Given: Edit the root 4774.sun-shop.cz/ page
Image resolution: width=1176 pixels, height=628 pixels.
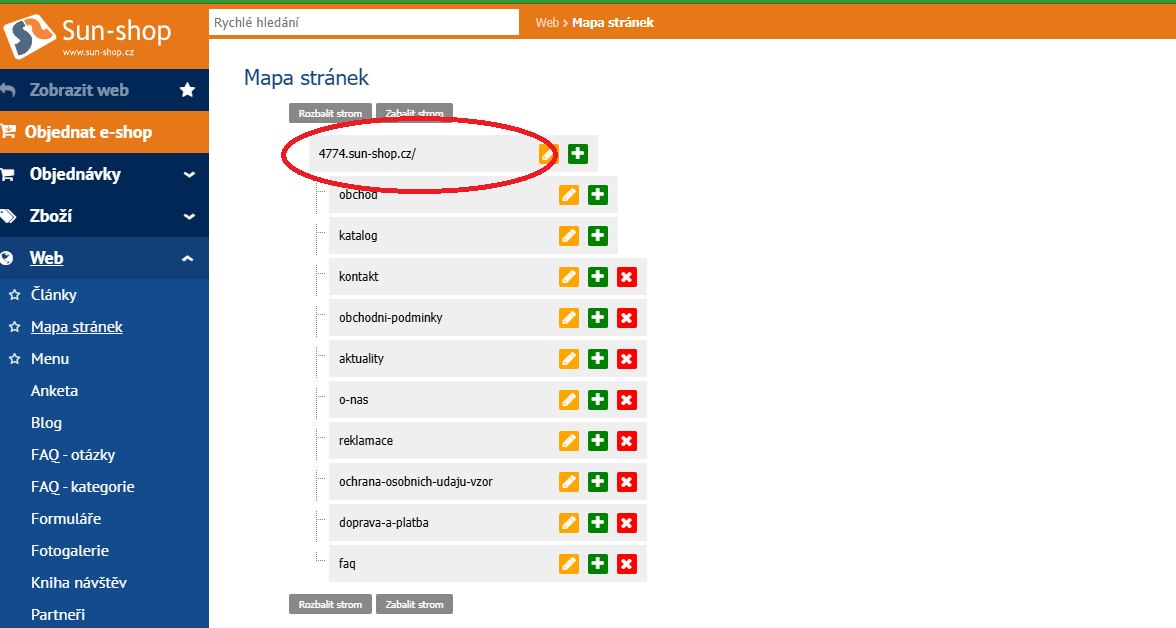Looking at the screenshot, I should [x=548, y=154].
